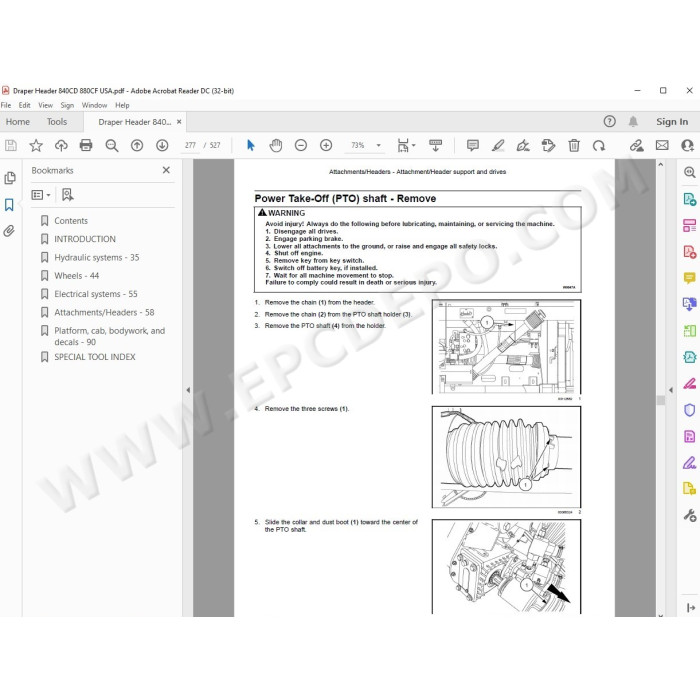This screenshot has width=700, height=700.
Task: Upload document to cloud
Action: [61, 146]
